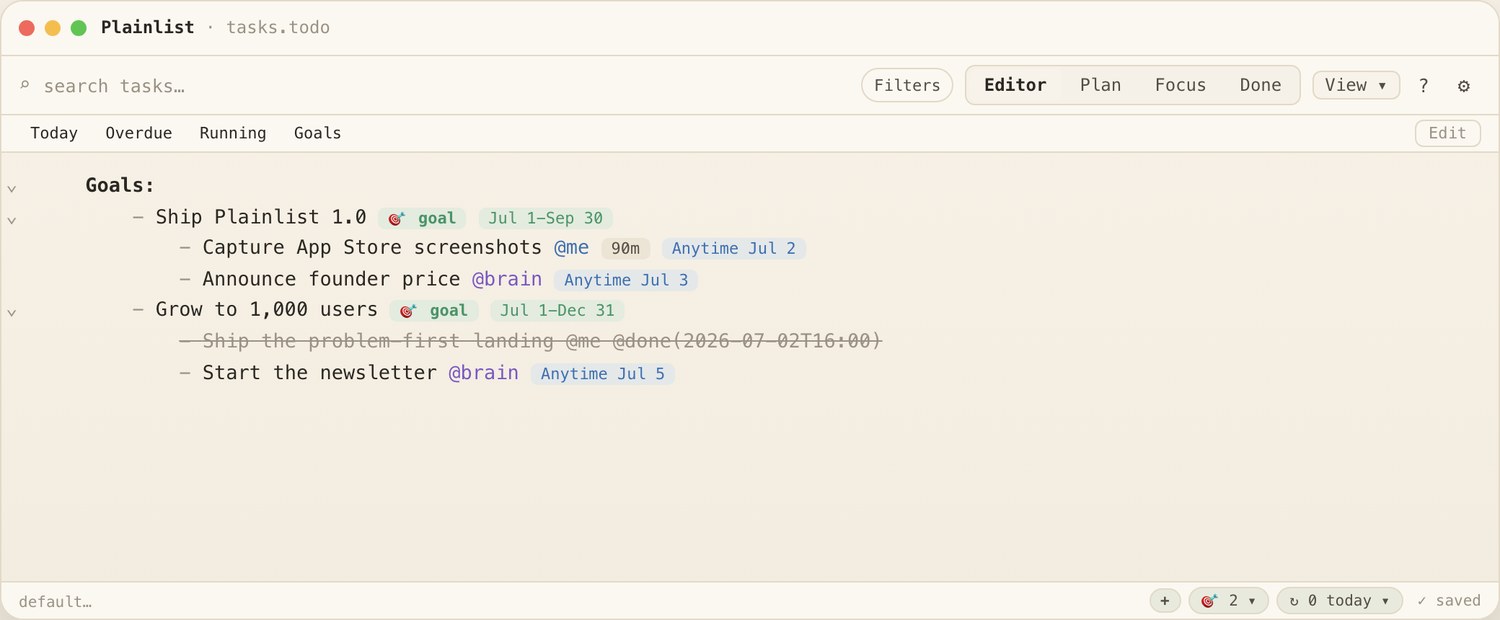Image resolution: width=1500 pixels, height=620 pixels.
Task: Open the settings gear icon
Action: (1463, 86)
